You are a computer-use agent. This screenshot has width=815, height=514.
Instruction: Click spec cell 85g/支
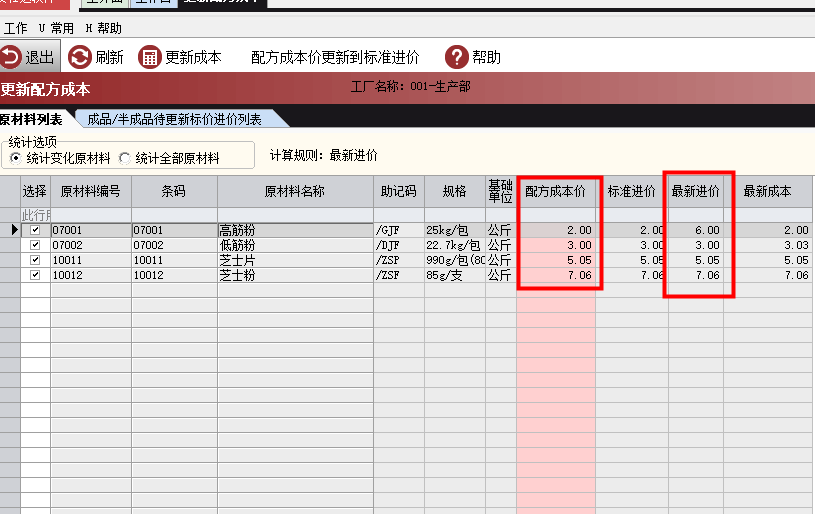tap(455, 275)
